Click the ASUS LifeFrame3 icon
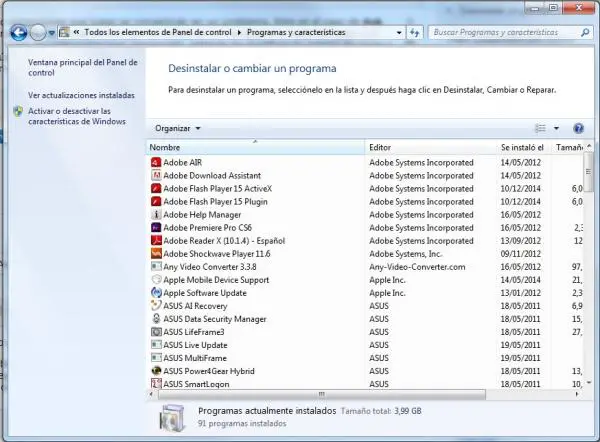This screenshot has height=442, width=600. point(156,331)
